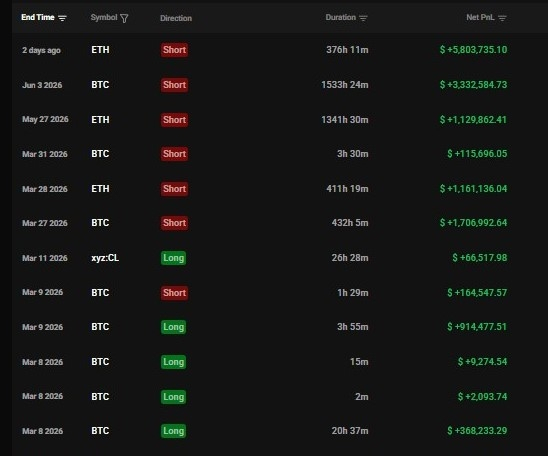Screen dimensions: 548x456
Task: Click the 432h 5m duration value
Action: pos(350,223)
